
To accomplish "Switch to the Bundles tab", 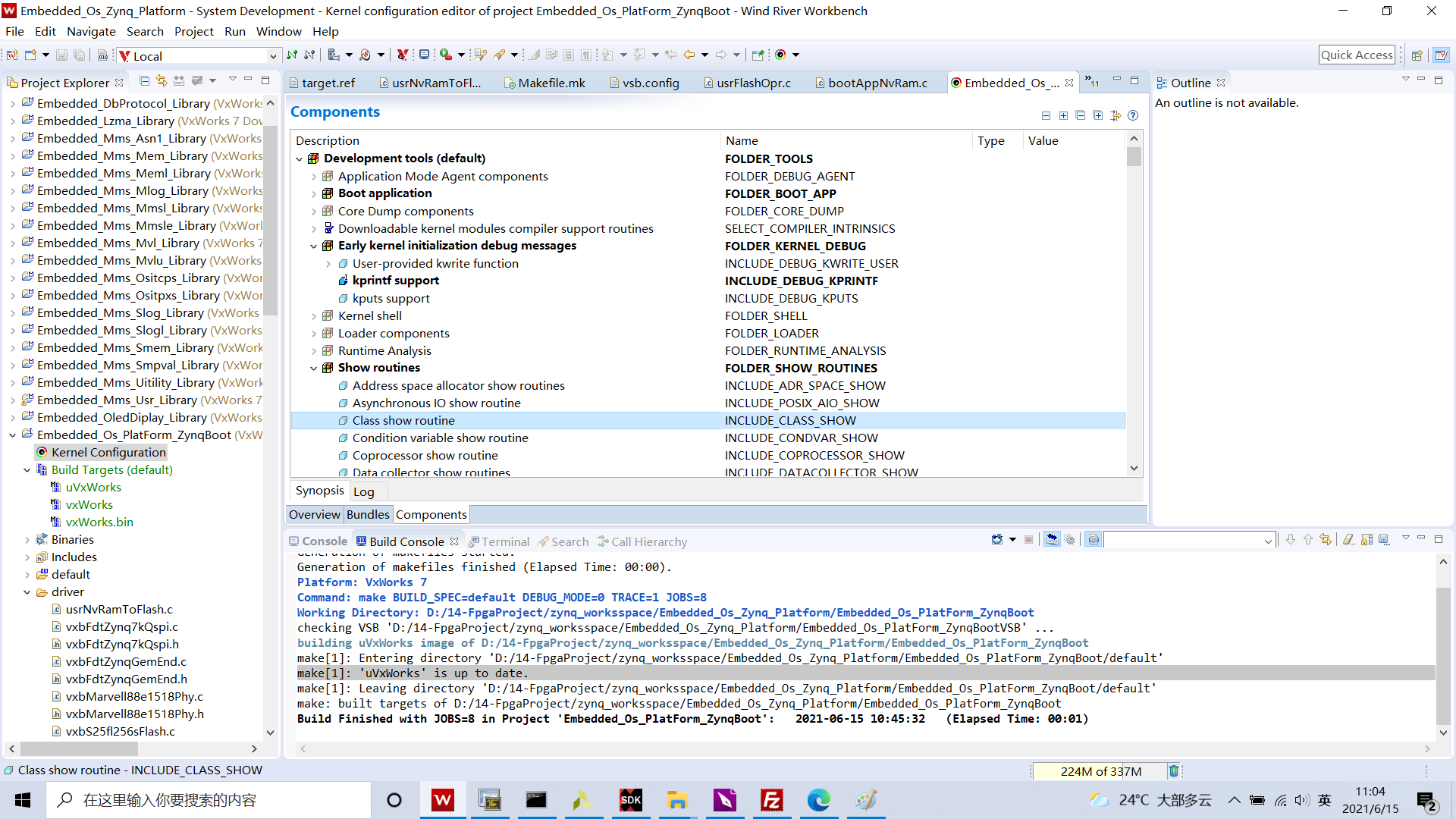I will tap(368, 515).
